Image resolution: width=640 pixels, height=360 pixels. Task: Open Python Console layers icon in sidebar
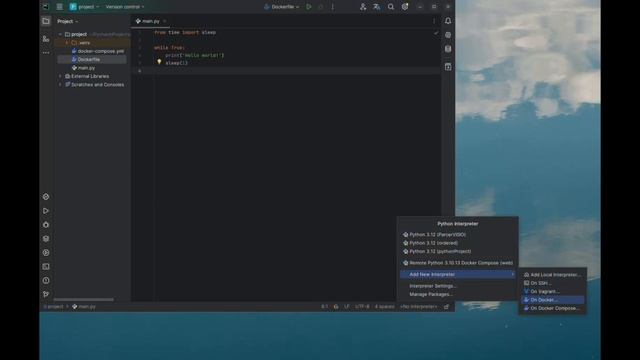tap(46, 238)
